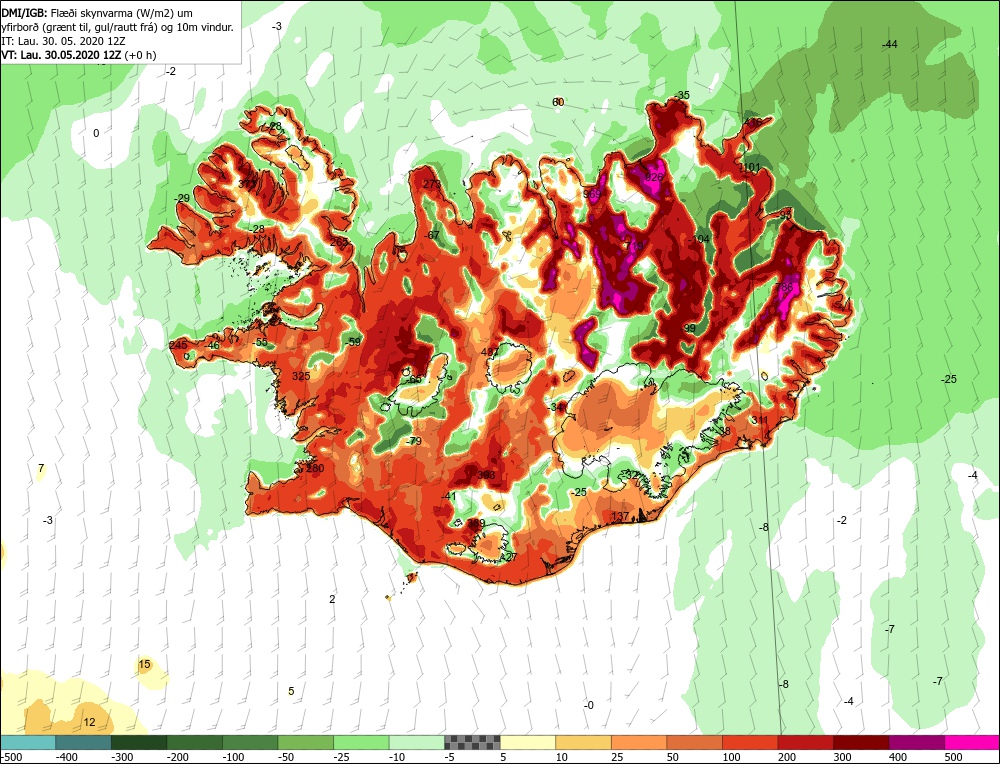
Task: Click the '280' value on the southwest peninsula
Action: tap(316, 468)
